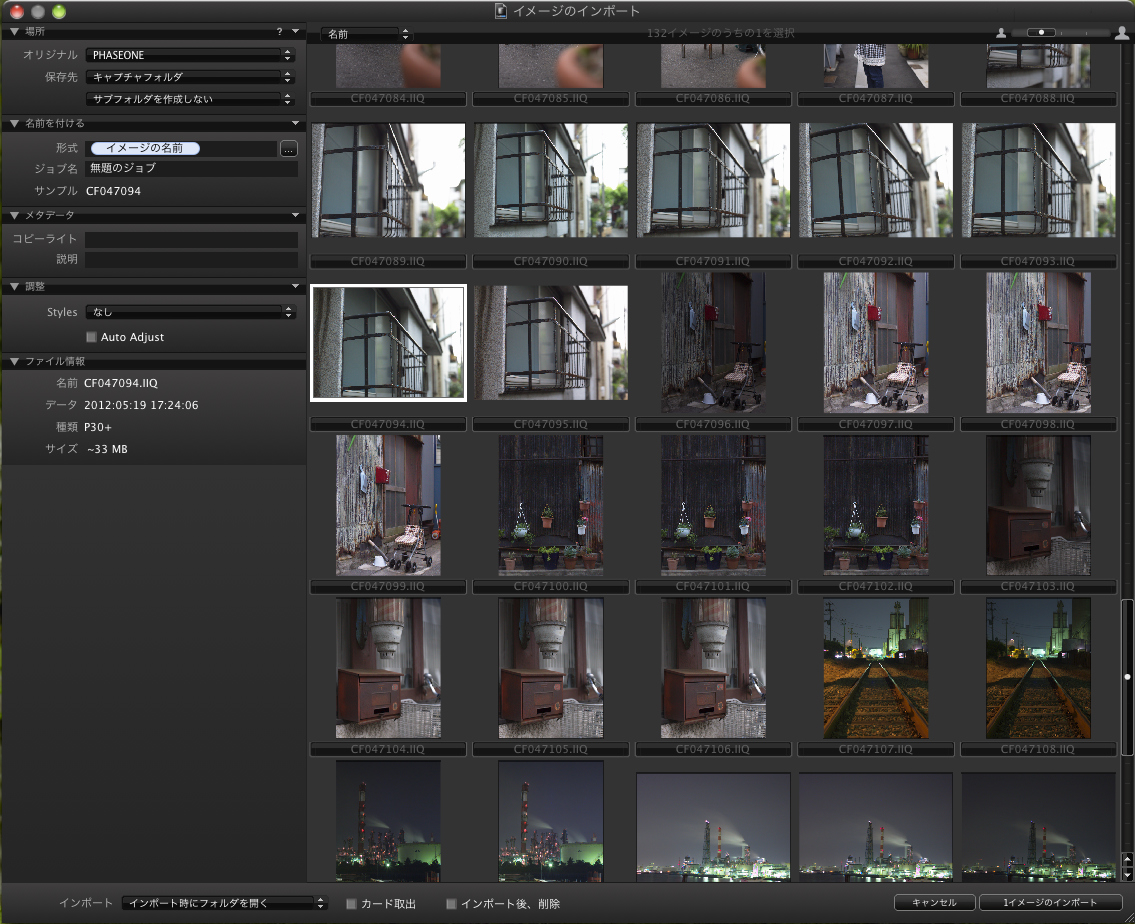Select thumbnail CF047105.IIQ

click(551, 668)
